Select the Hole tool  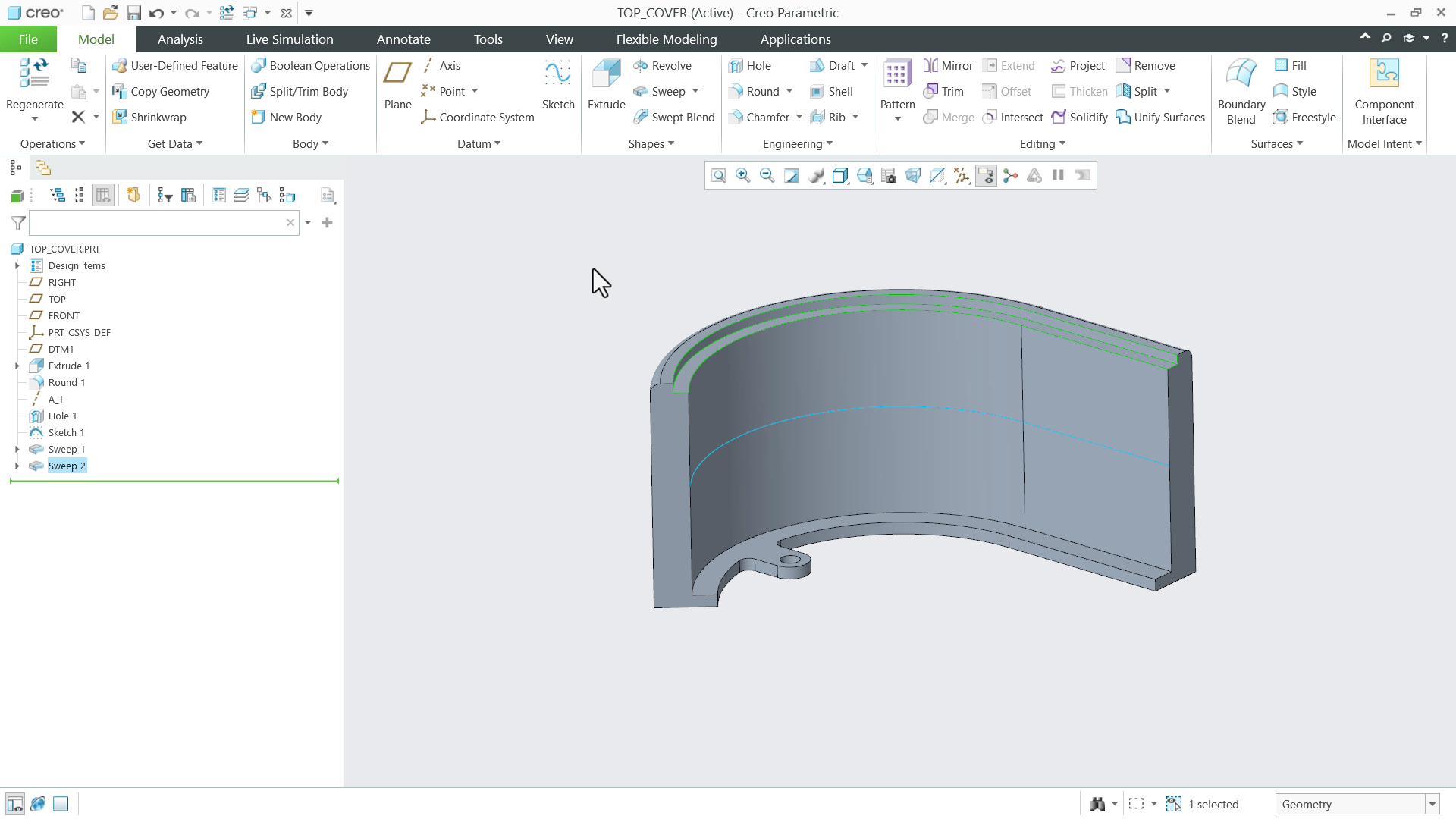click(x=752, y=65)
